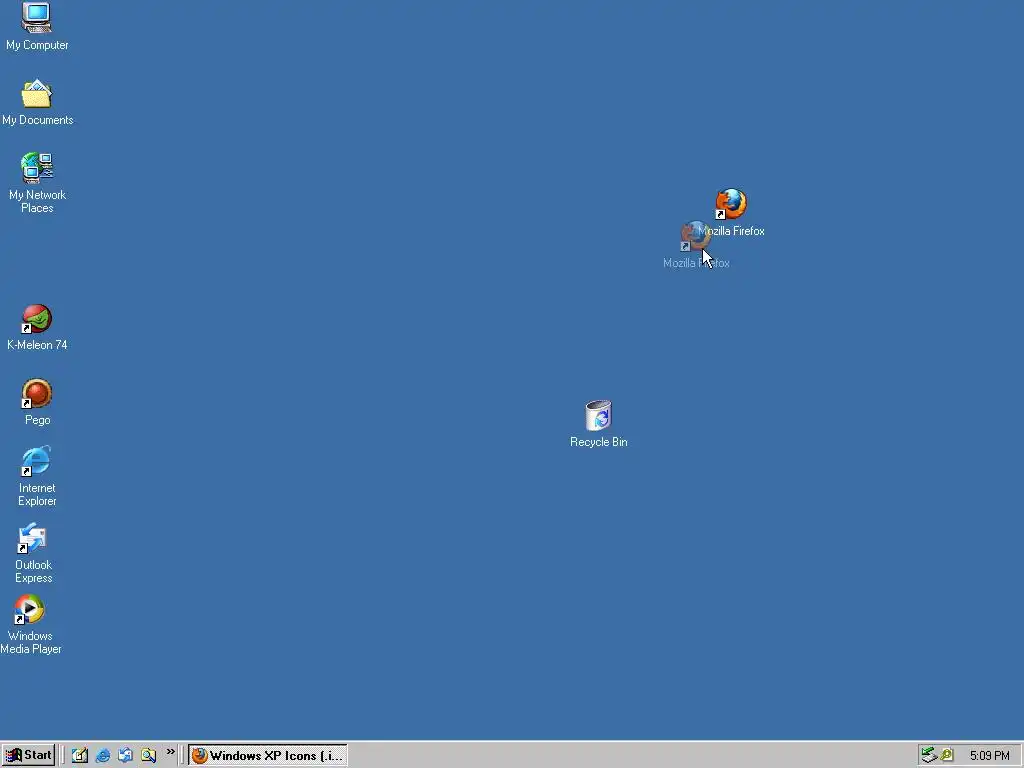Click the Recycle Bin label text
1024x768 pixels.
[x=599, y=442]
